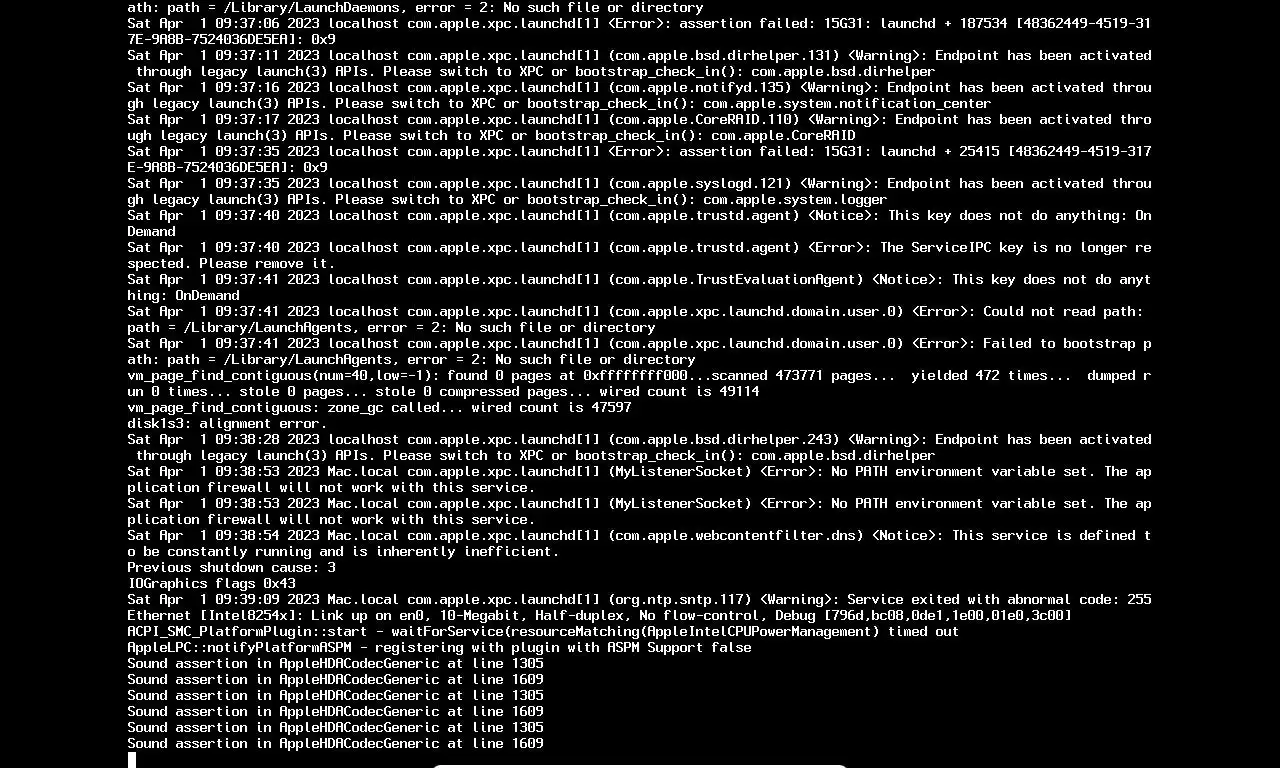This screenshot has height=768, width=1280.
Task: Click the com.apple.notifyd.135 warning line
Action: click(x=639, y=96)
